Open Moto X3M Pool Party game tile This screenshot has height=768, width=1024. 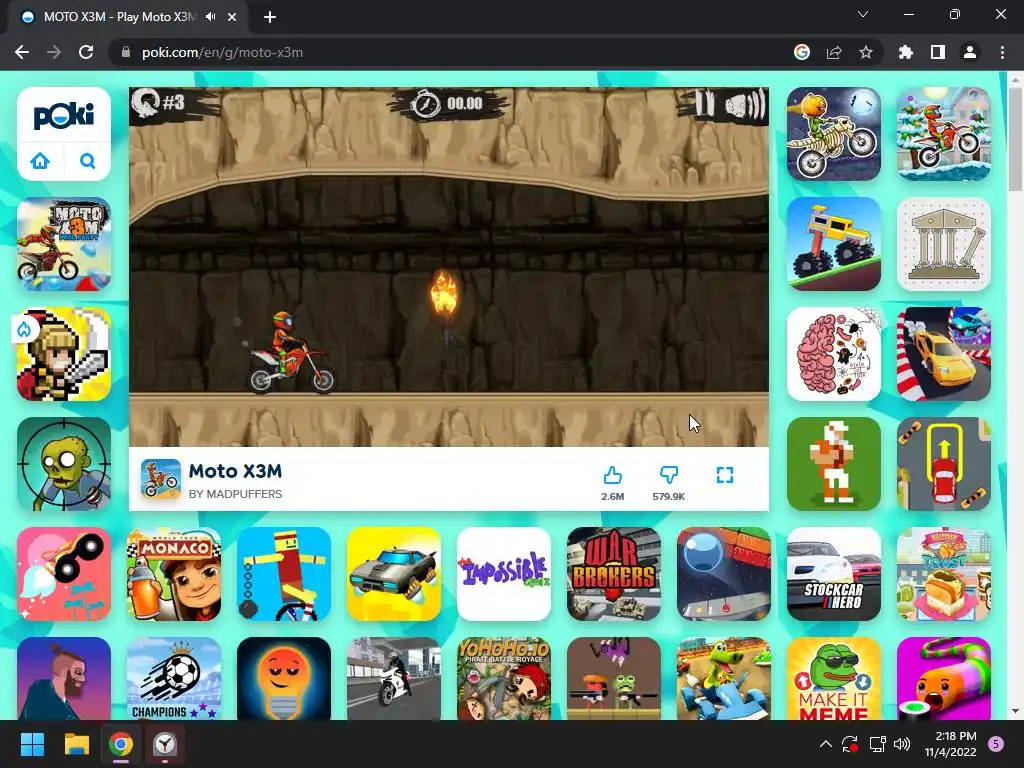tap(64, 244)
